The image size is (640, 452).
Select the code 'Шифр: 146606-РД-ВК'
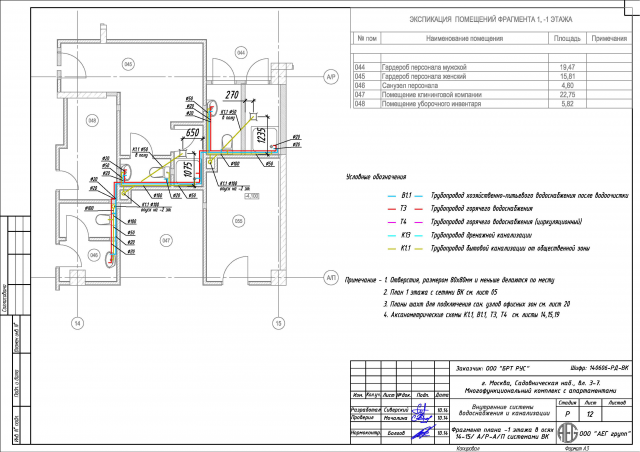[600, 368]
